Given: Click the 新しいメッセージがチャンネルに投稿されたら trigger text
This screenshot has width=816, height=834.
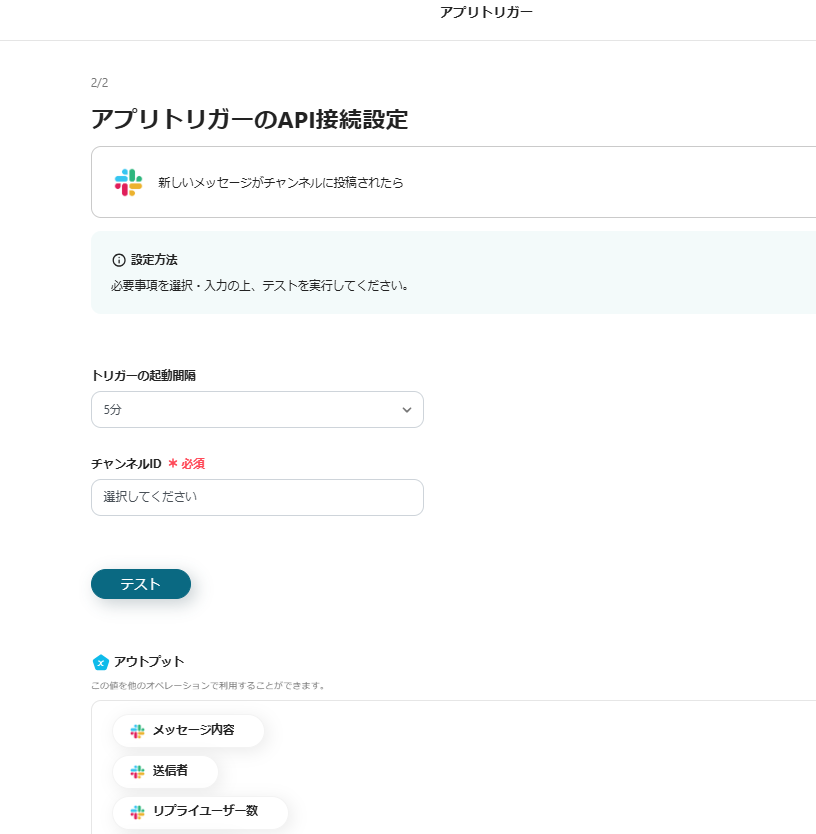Looking at the screenshot, I should click(x=280, y=183).
